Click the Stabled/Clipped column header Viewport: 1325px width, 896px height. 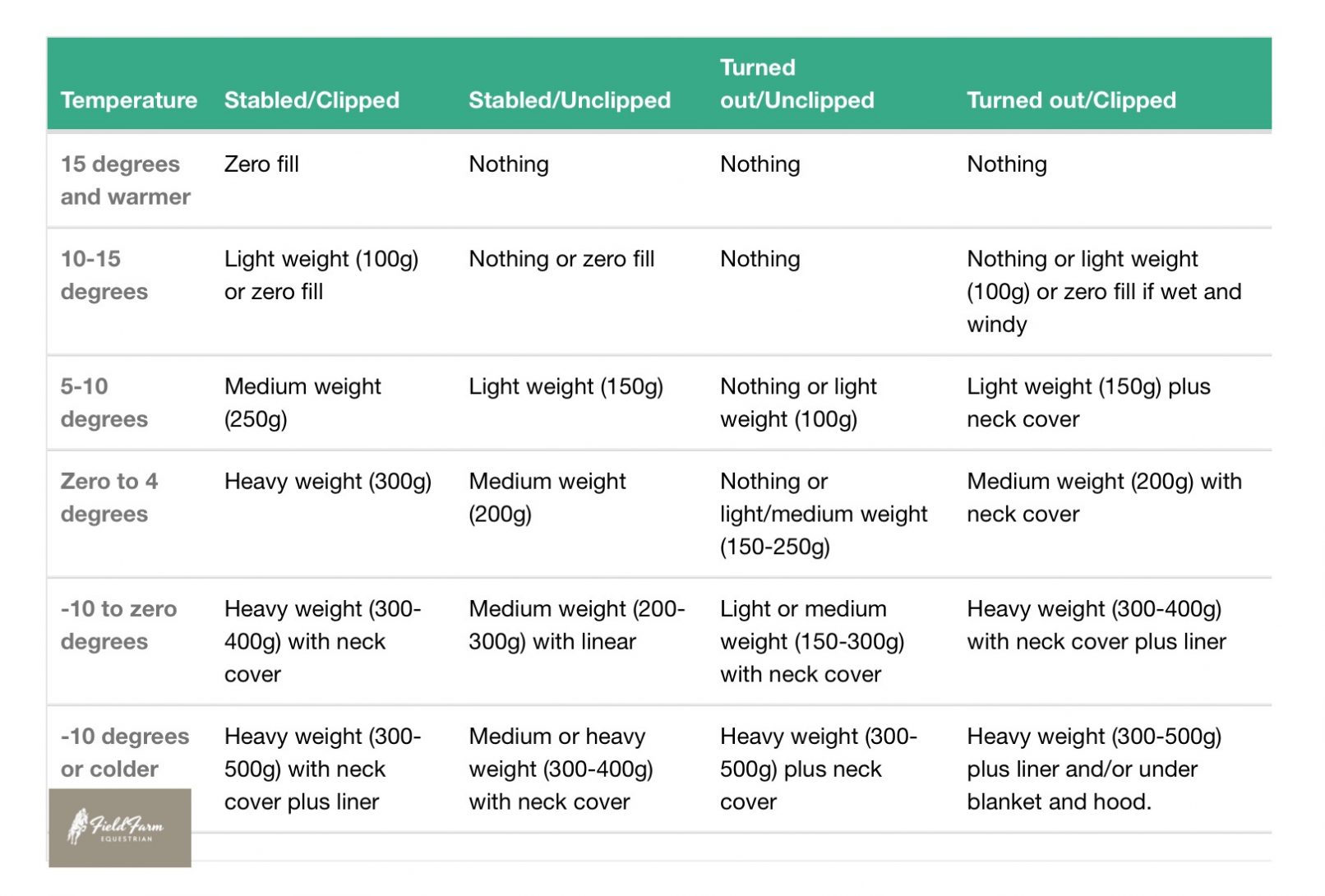point(312,100)
